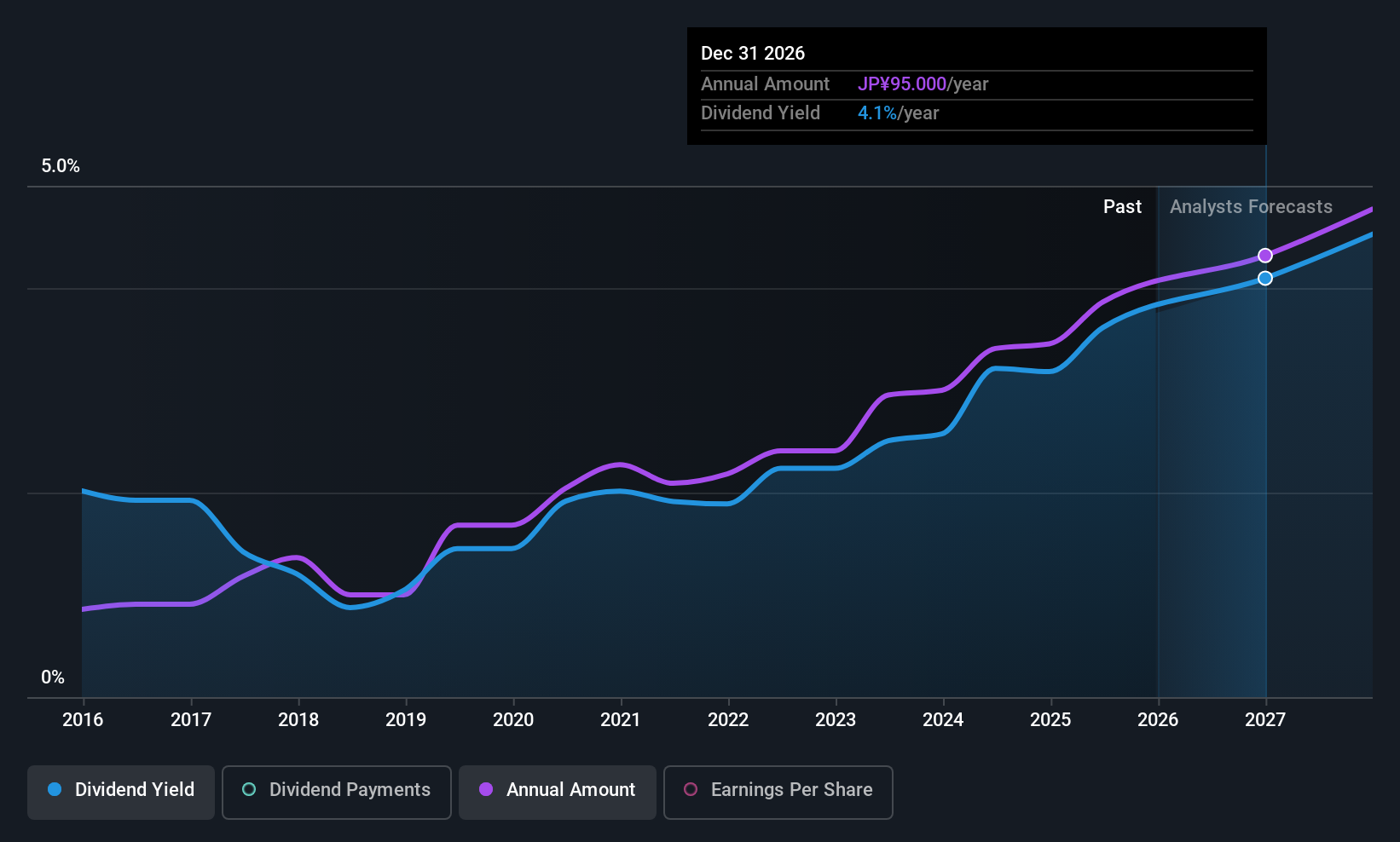Click the 2018 x-axis label
The image size is (1400, 842).
pyautogui.click(x=298, y=720)
